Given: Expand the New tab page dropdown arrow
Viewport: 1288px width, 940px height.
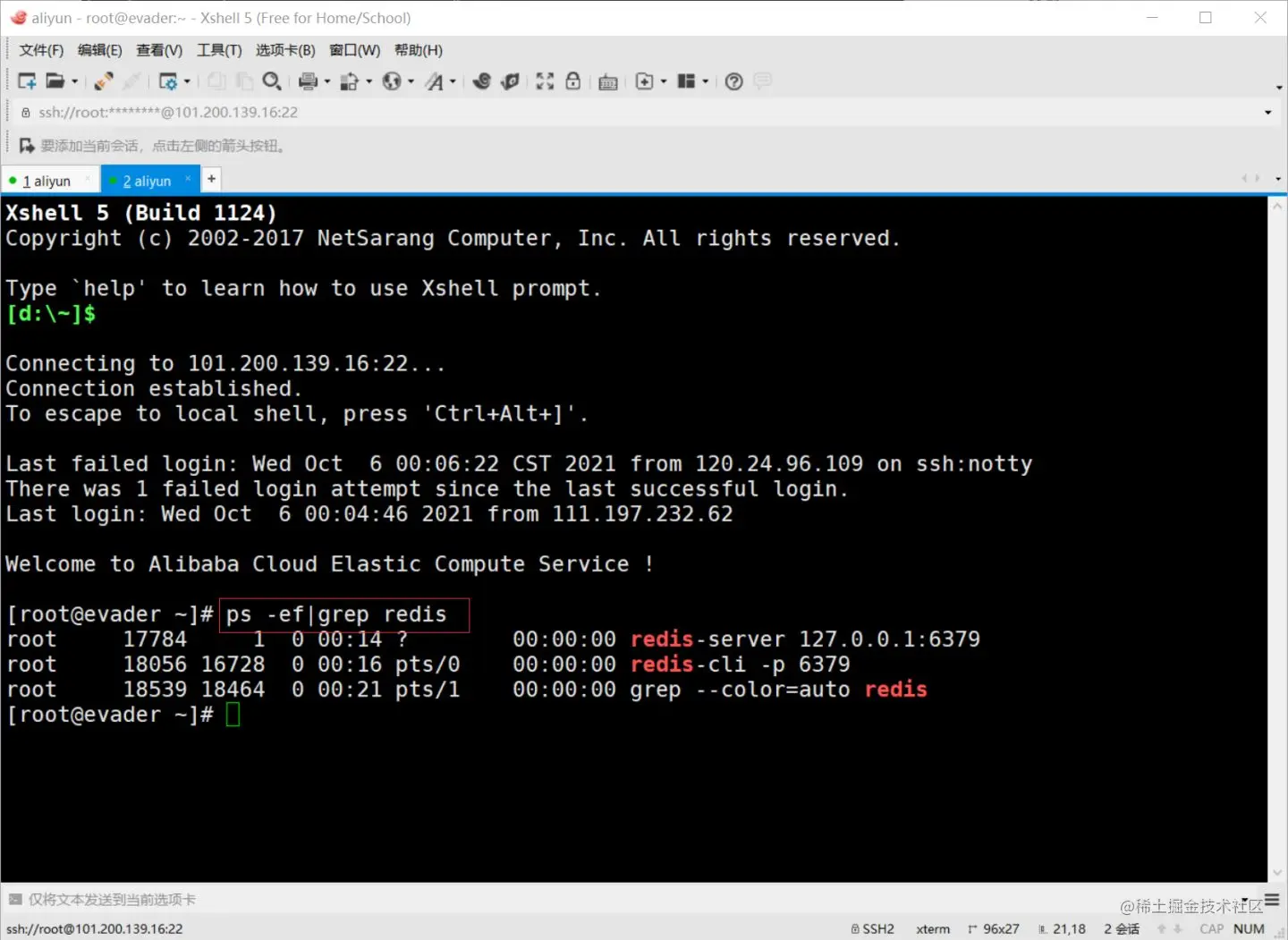Looking at the screenshot, I should coord(664,82).
